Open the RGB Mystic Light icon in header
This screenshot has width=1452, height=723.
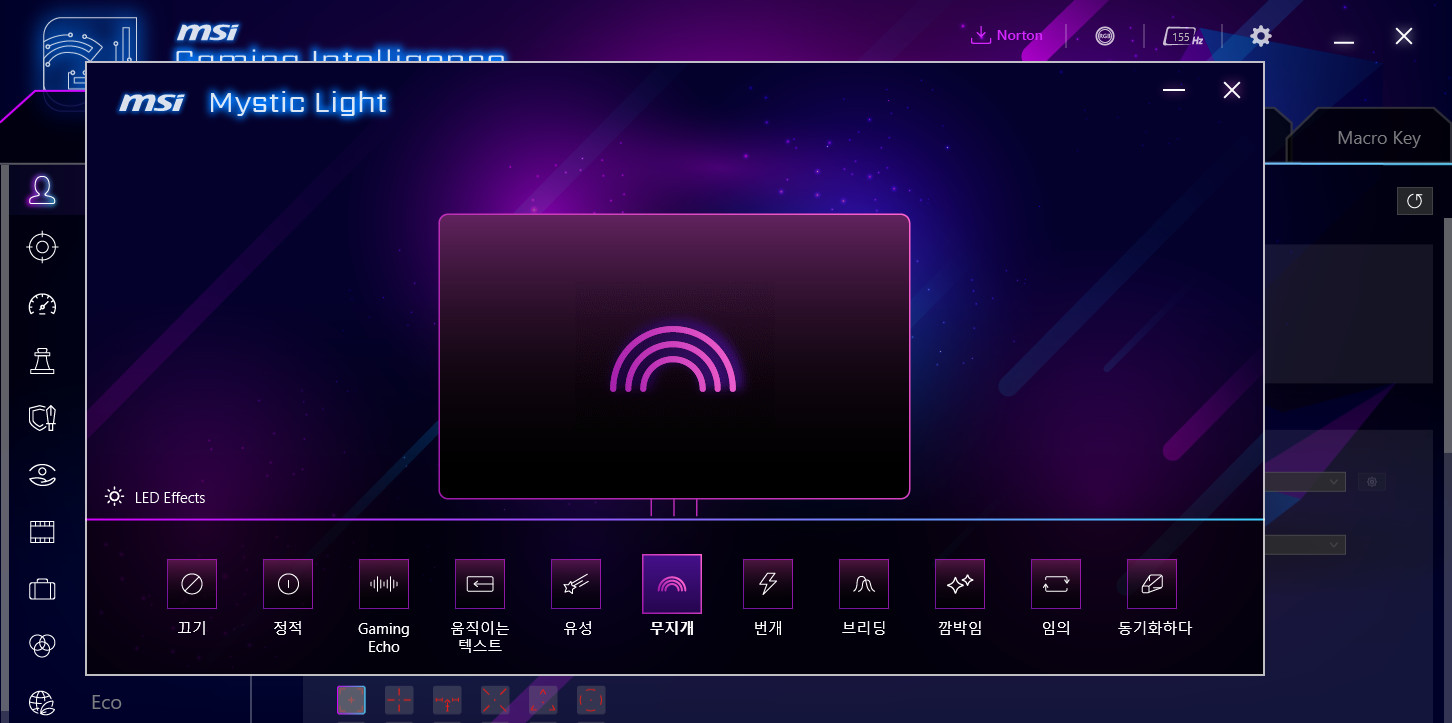[1105, 36]
